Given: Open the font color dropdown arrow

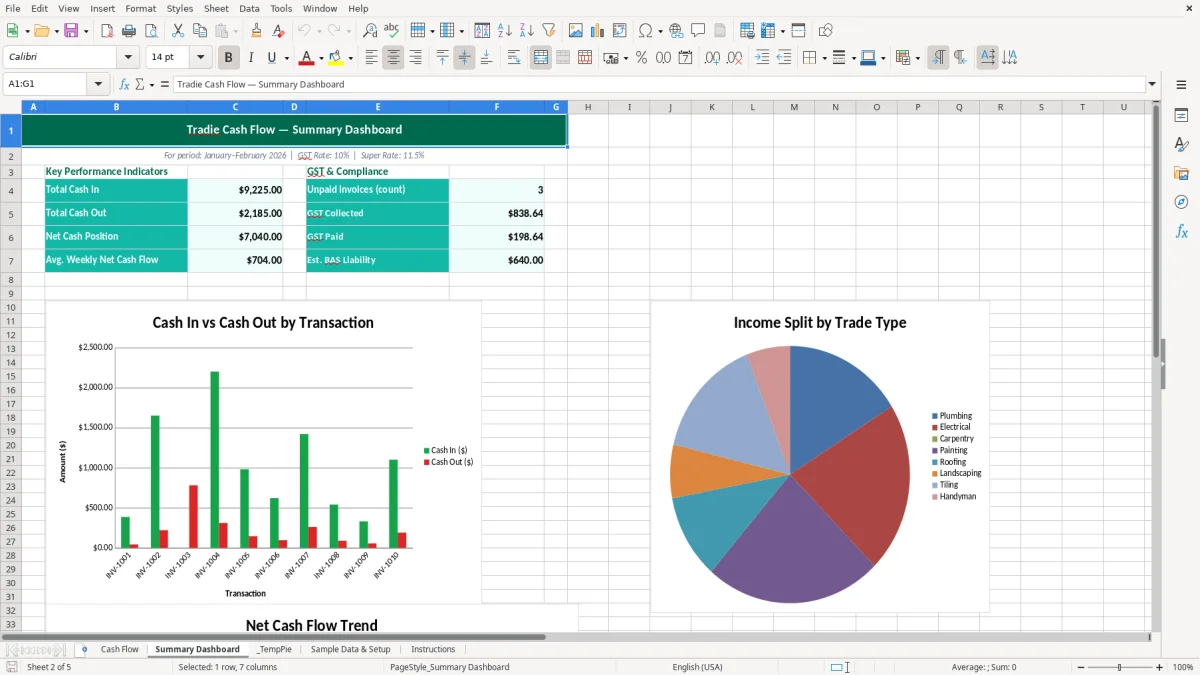Looking at the screenshot, I should [x=320, y=58].
